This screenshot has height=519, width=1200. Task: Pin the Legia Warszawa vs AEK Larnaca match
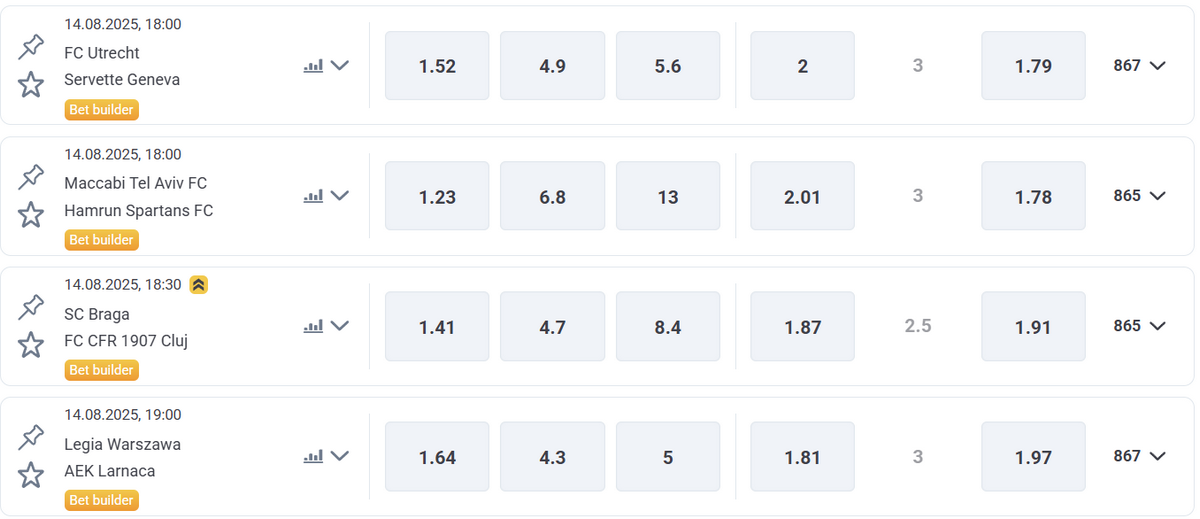31,437
